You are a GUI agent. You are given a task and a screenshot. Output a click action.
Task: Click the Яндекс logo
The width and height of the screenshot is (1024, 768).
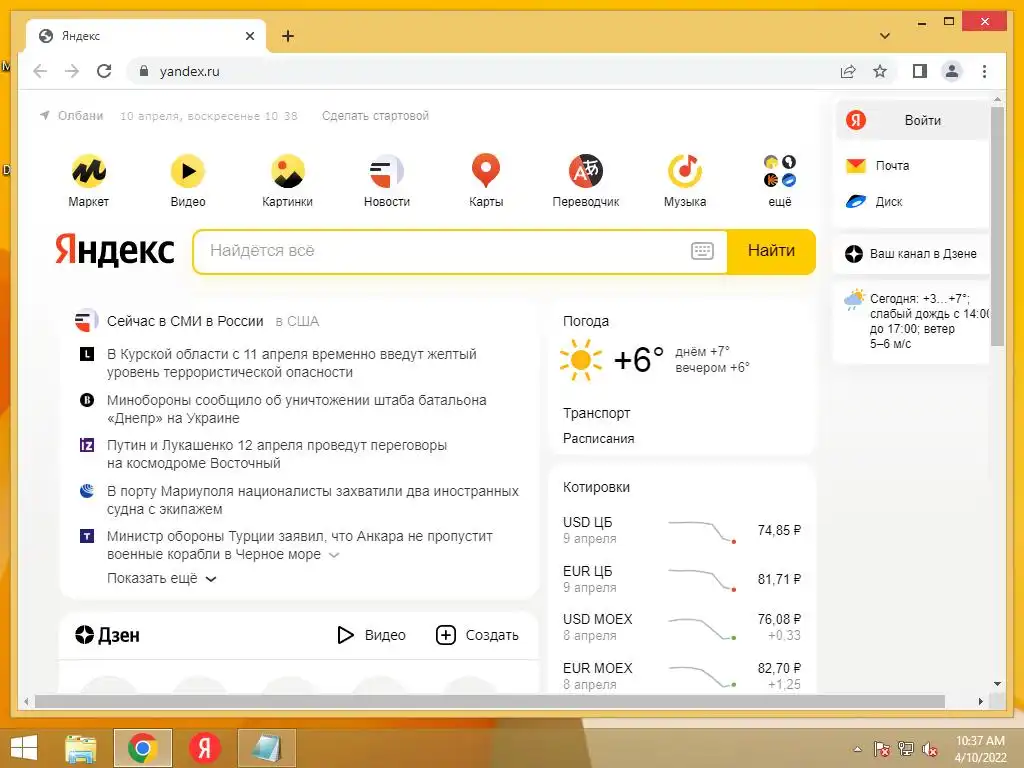pos(115,250)
